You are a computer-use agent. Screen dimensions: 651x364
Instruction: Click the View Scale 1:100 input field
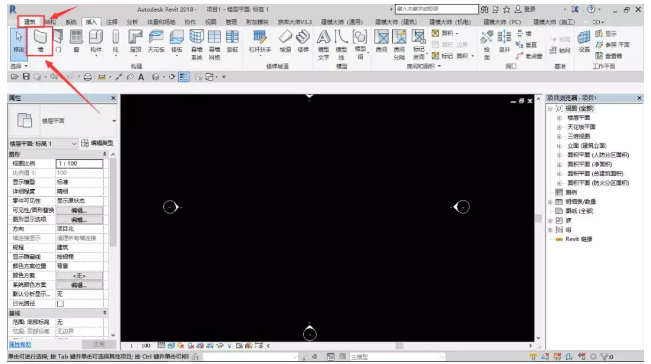(x=79, y=164)
